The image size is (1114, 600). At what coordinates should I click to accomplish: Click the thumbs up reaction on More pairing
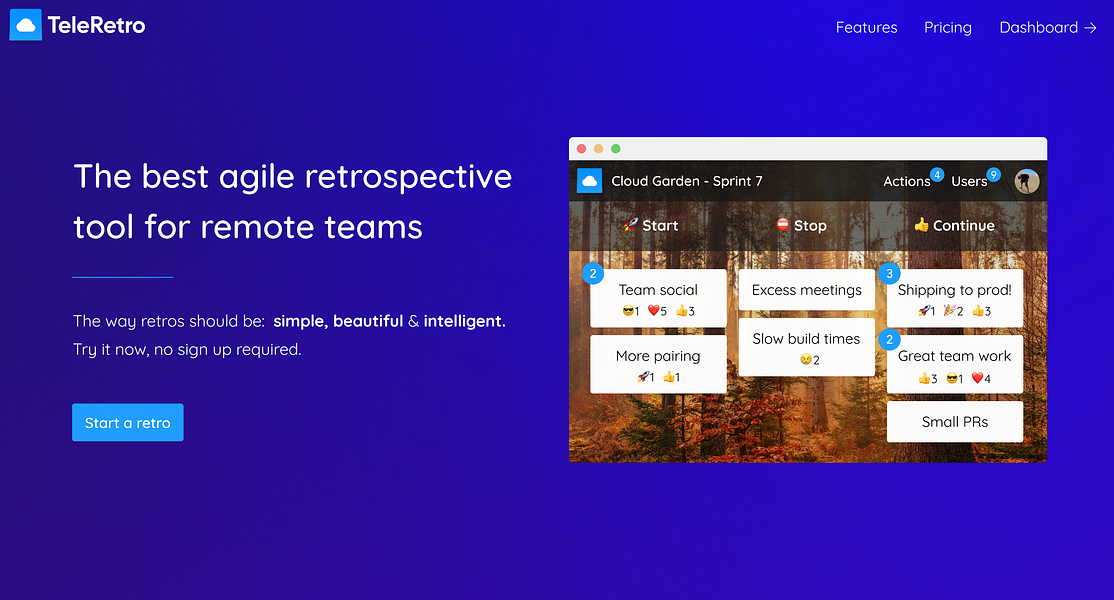coord(671,377)
